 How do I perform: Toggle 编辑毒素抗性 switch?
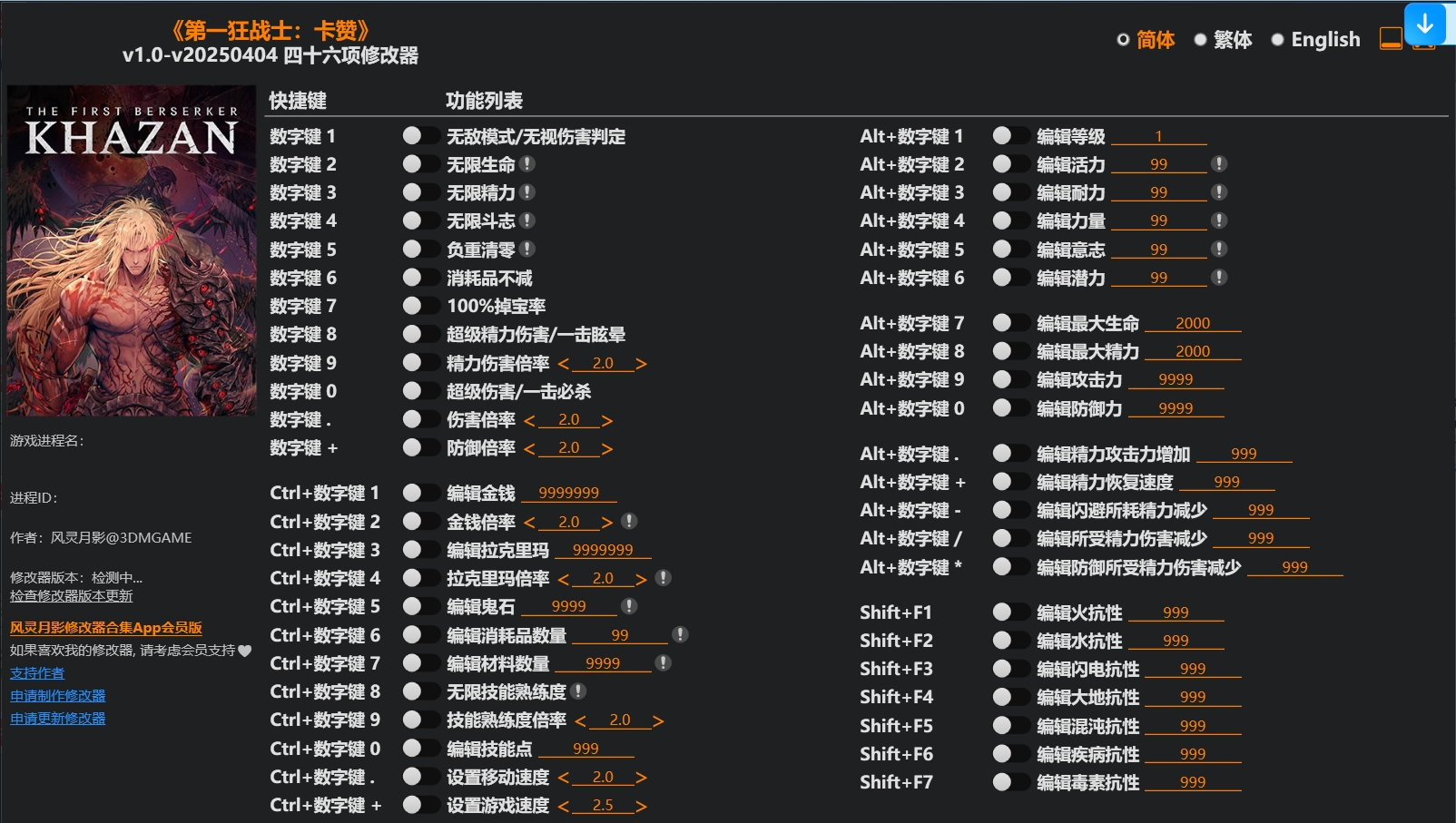point(1010,782)
